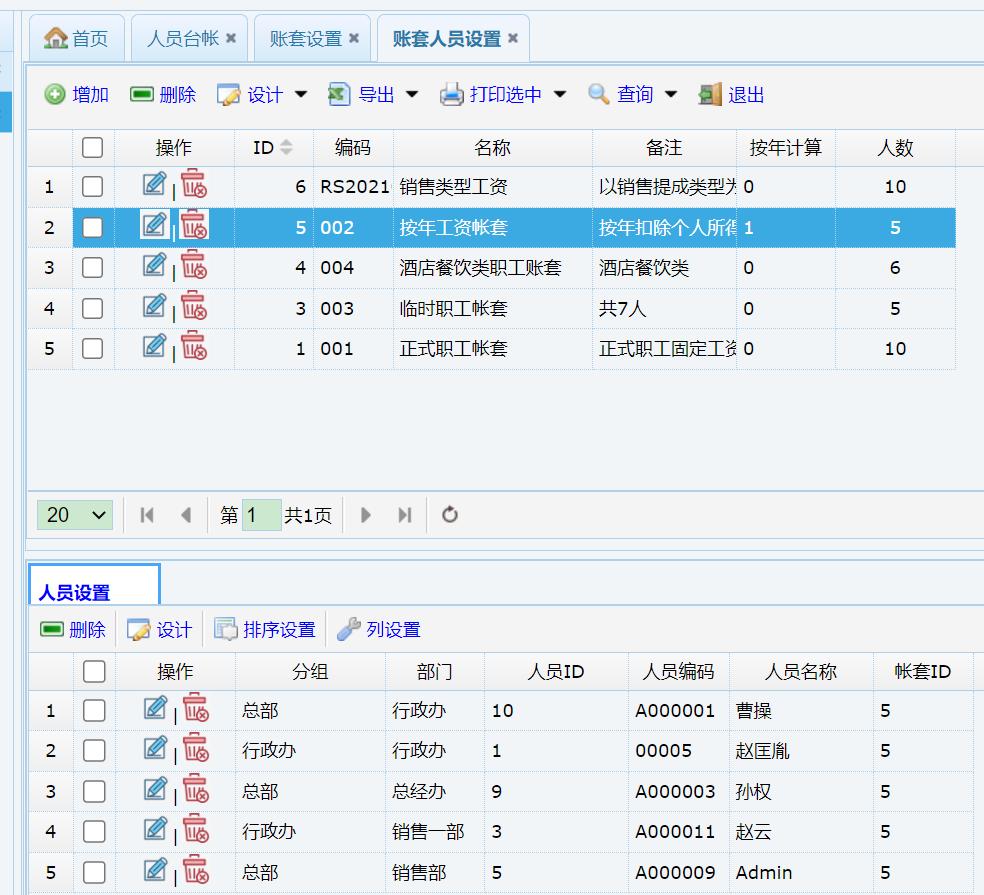Check the box for 赵云 row
The height and width of the screenshot is (895, 984).
pyautogui.click(x=94, y=832)
